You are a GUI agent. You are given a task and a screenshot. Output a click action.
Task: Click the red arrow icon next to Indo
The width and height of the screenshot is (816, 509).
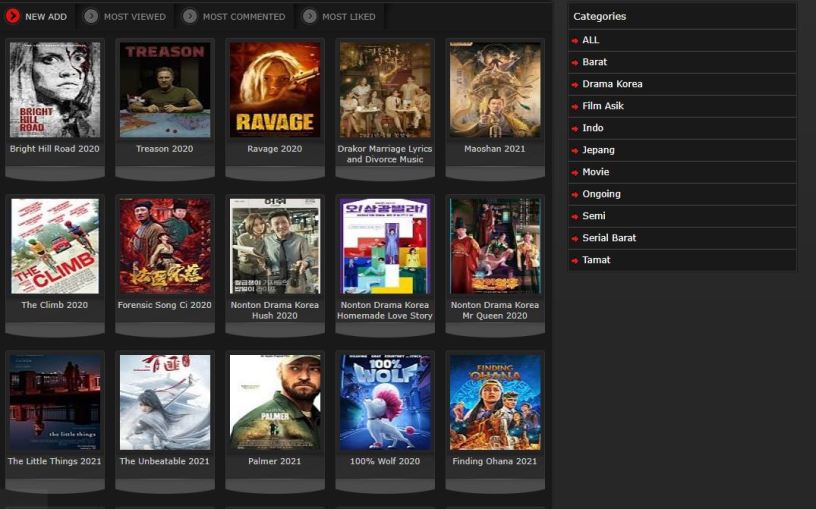point(575,129)
